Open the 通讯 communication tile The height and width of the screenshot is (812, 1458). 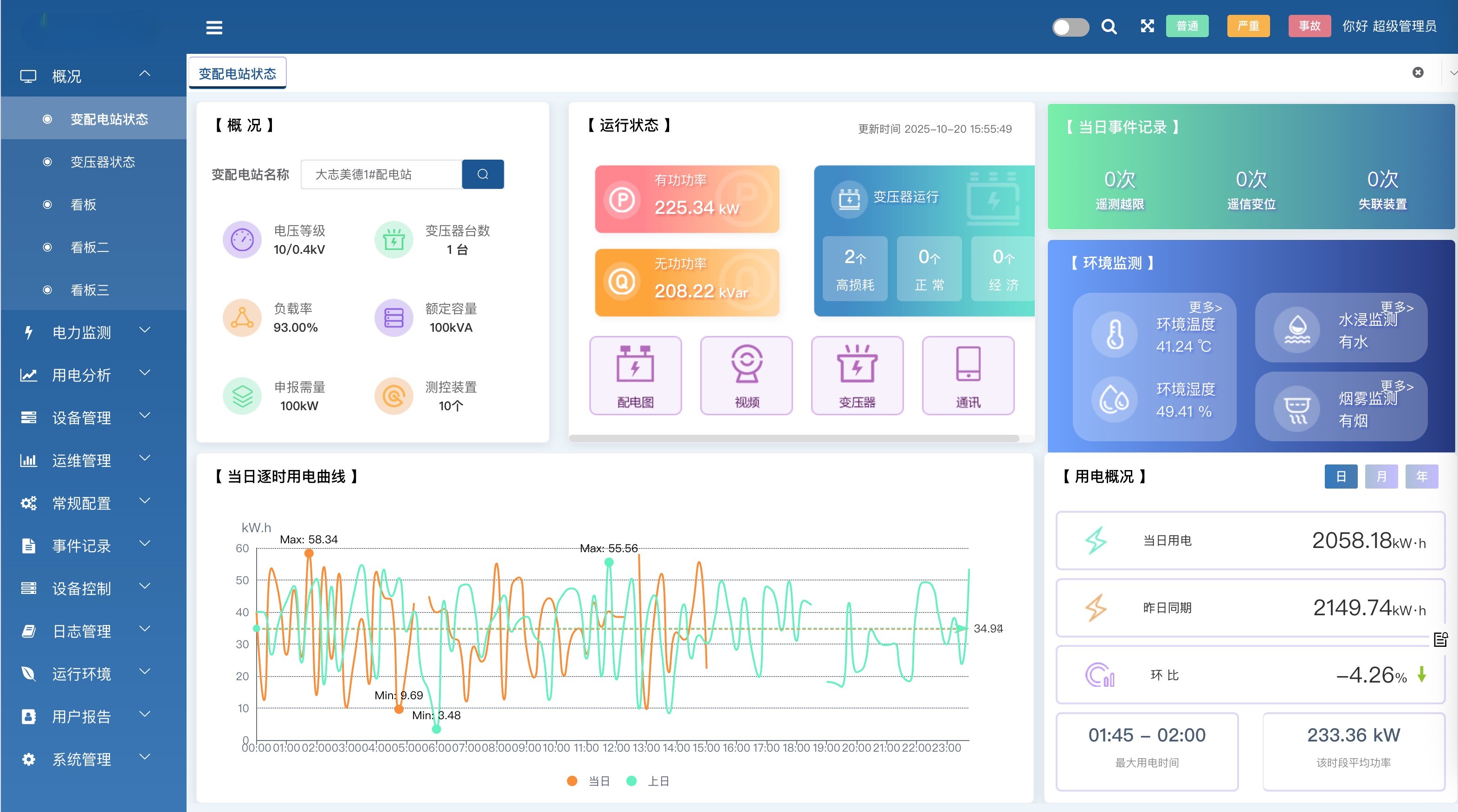click(968, 375)
